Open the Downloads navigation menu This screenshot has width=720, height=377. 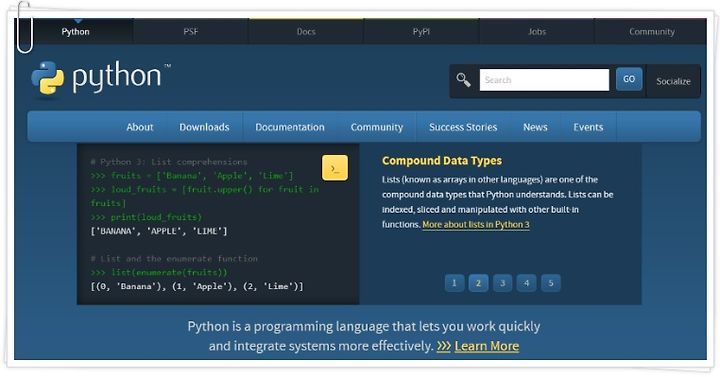pos(204,127)
